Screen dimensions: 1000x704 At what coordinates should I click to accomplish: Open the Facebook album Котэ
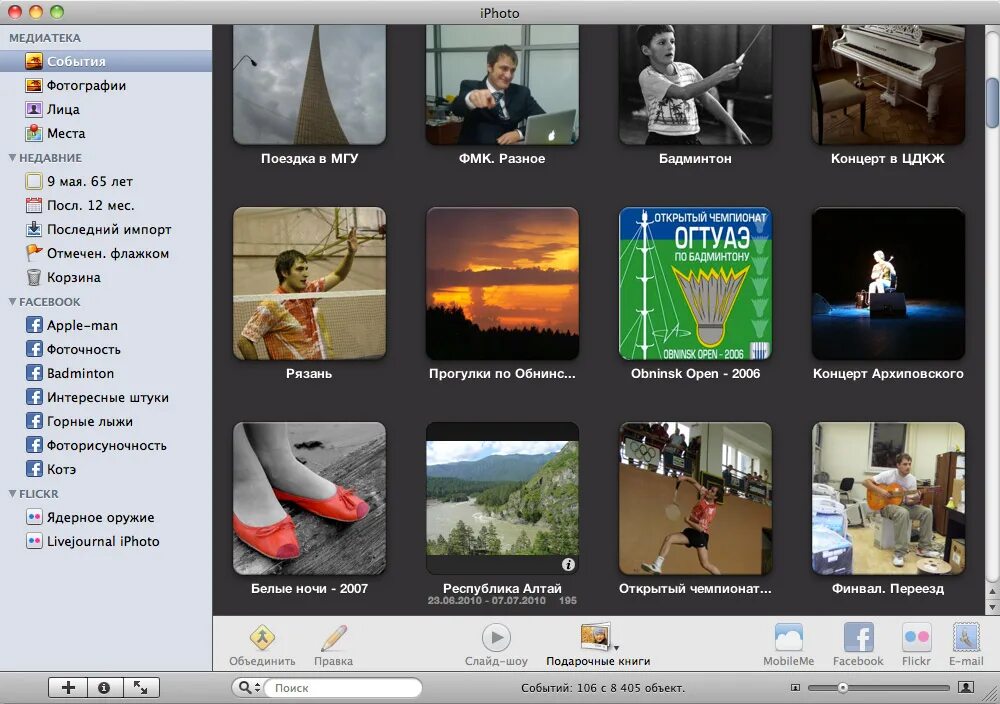click(106, 469)
